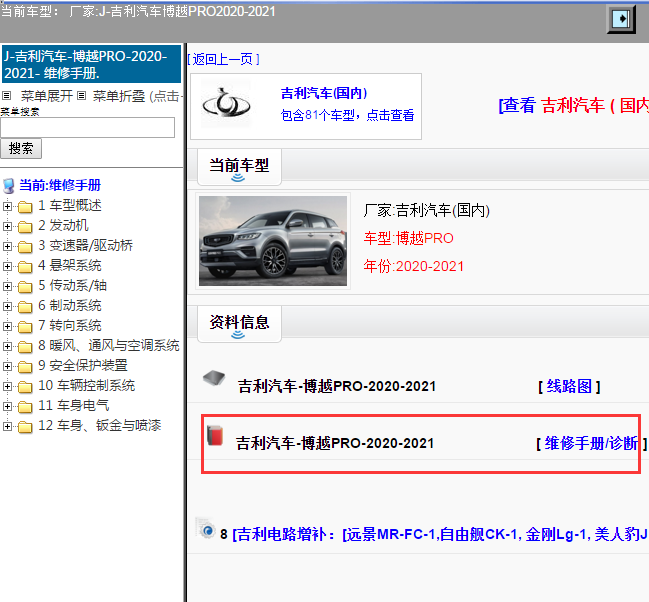Viewport: 649px width, 602px height.
Task: Select 菜单展开 to expand all menus
Action: tap(46, 96)
